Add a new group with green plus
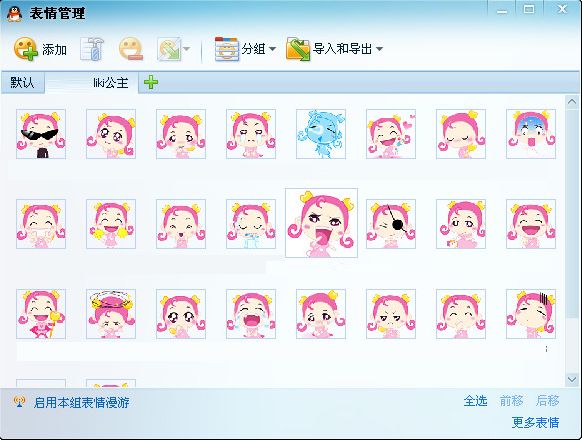The image size is (582, 441). [151, 82]
